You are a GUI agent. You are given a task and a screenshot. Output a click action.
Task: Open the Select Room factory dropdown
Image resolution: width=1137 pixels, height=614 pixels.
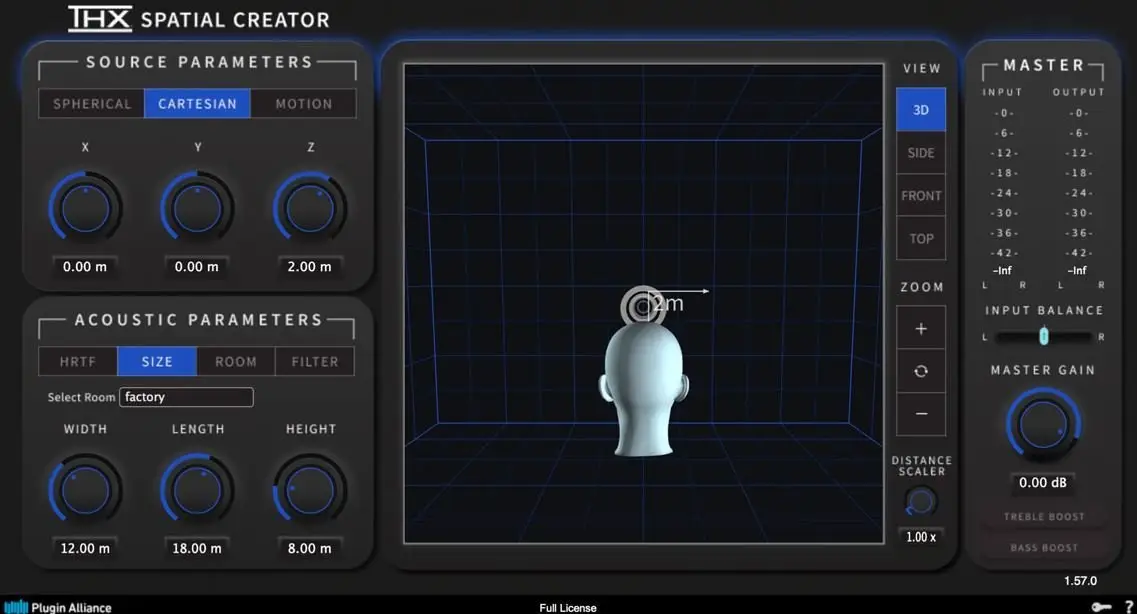pos(186,397)
